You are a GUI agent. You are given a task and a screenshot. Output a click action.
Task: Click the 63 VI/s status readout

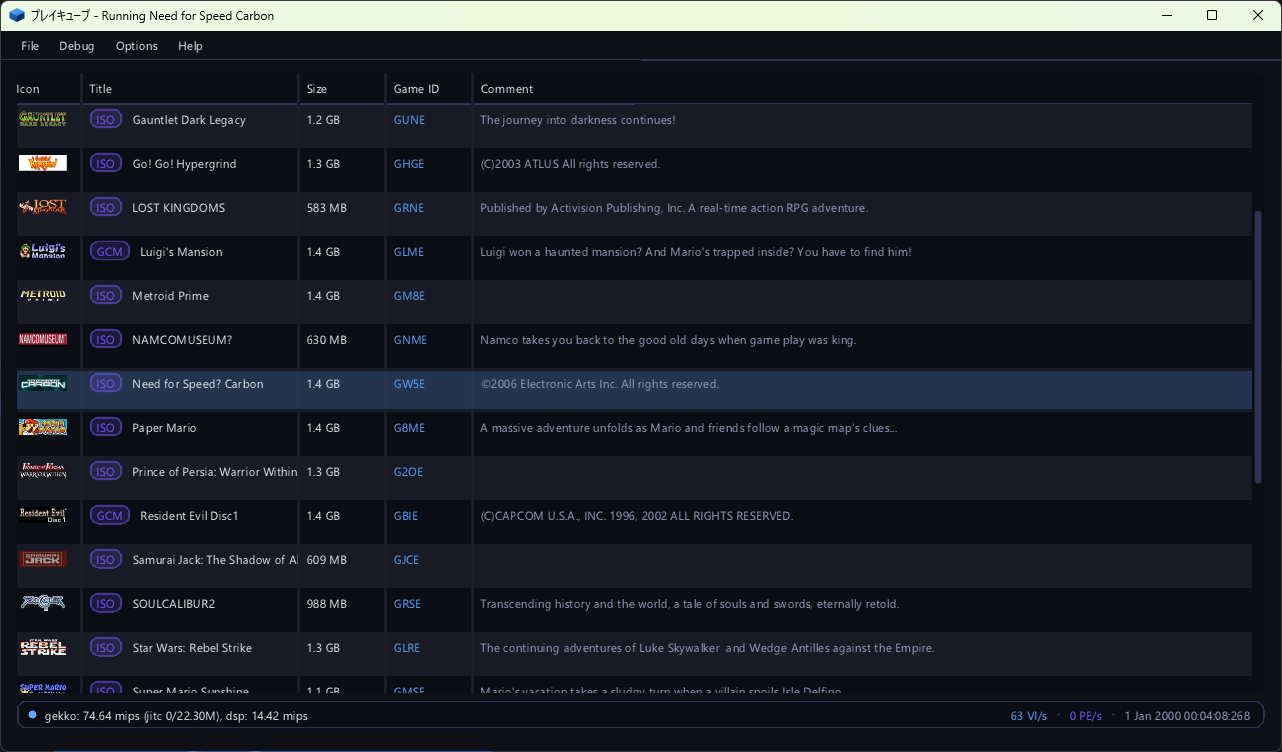click(x=1029, y=716)
